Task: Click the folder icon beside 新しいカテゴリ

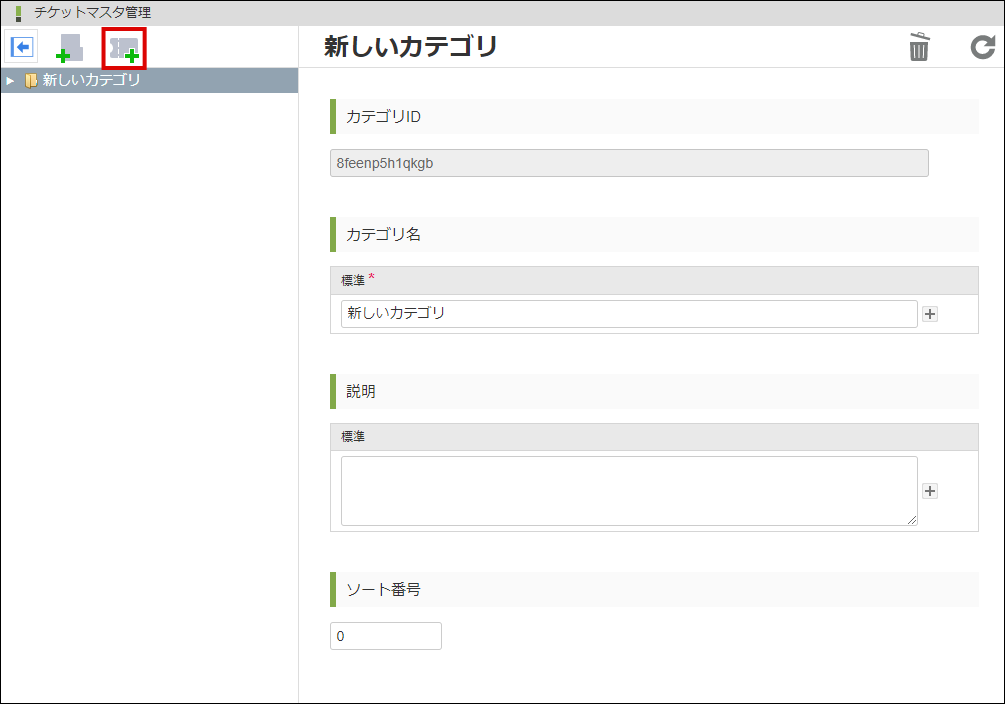Action: click(x=31, y=79)
